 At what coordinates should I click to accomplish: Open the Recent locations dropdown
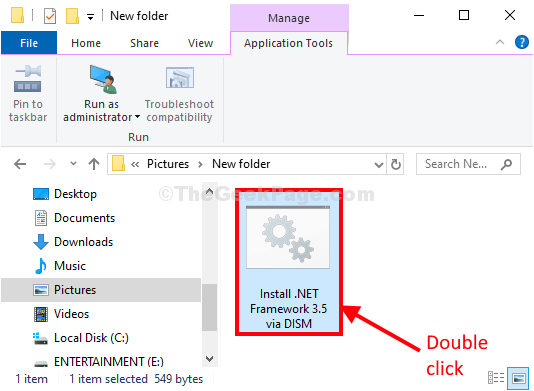tap(73, 163)
